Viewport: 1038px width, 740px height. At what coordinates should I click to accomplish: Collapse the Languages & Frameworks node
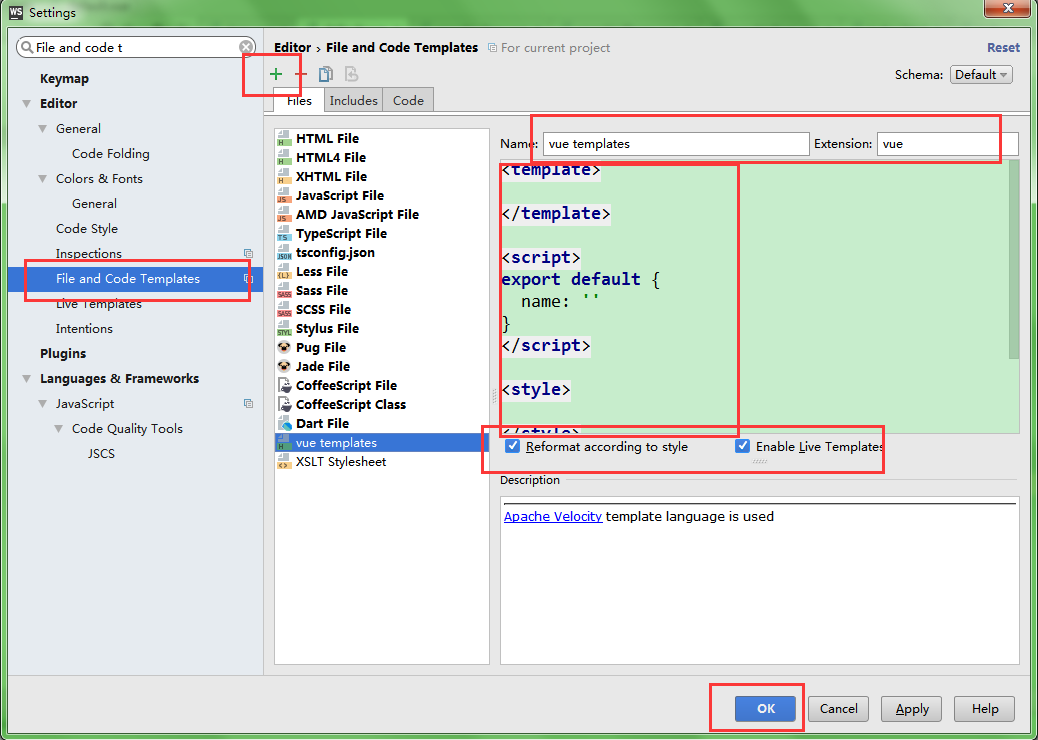click(26, 379)
